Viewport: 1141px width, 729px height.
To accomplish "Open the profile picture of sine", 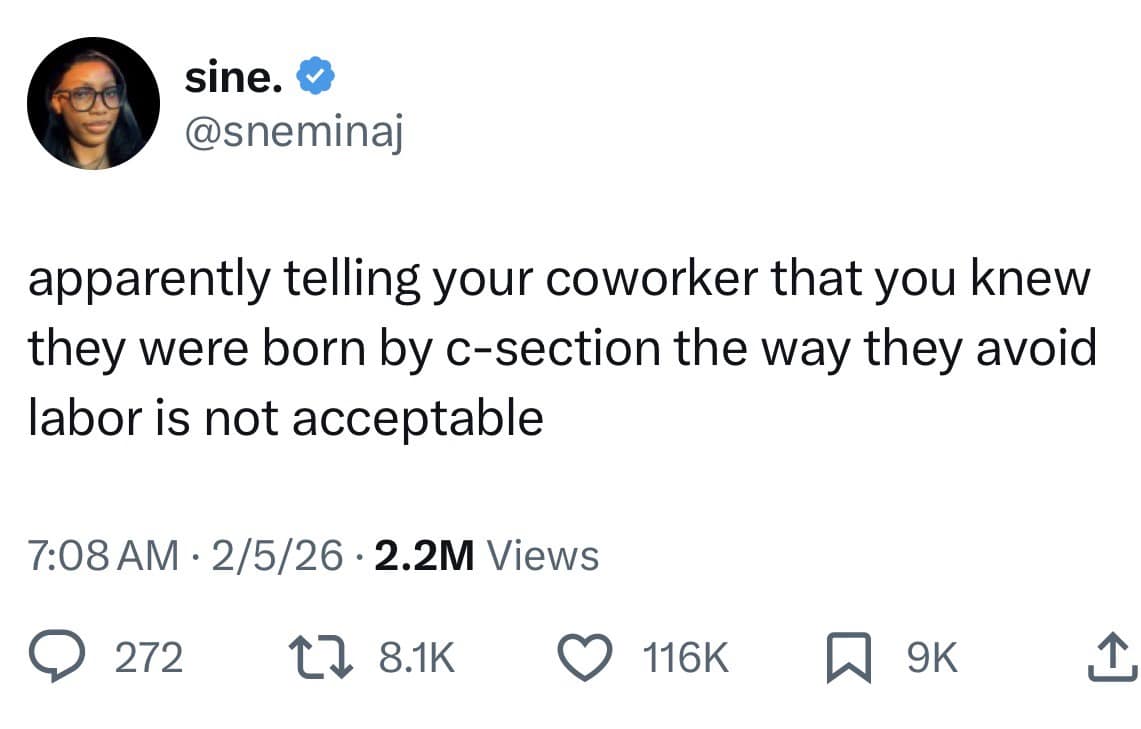I will click(93, 103).
